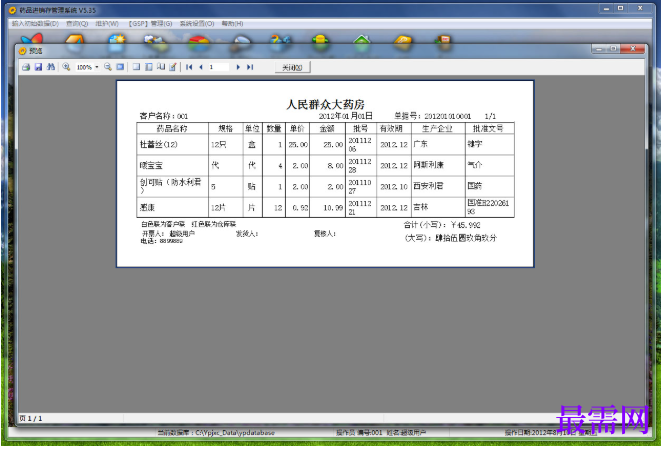Click the exit door toolbar icon
The height and width of the screenshot is (451, 668).
[x=444, y=40]
